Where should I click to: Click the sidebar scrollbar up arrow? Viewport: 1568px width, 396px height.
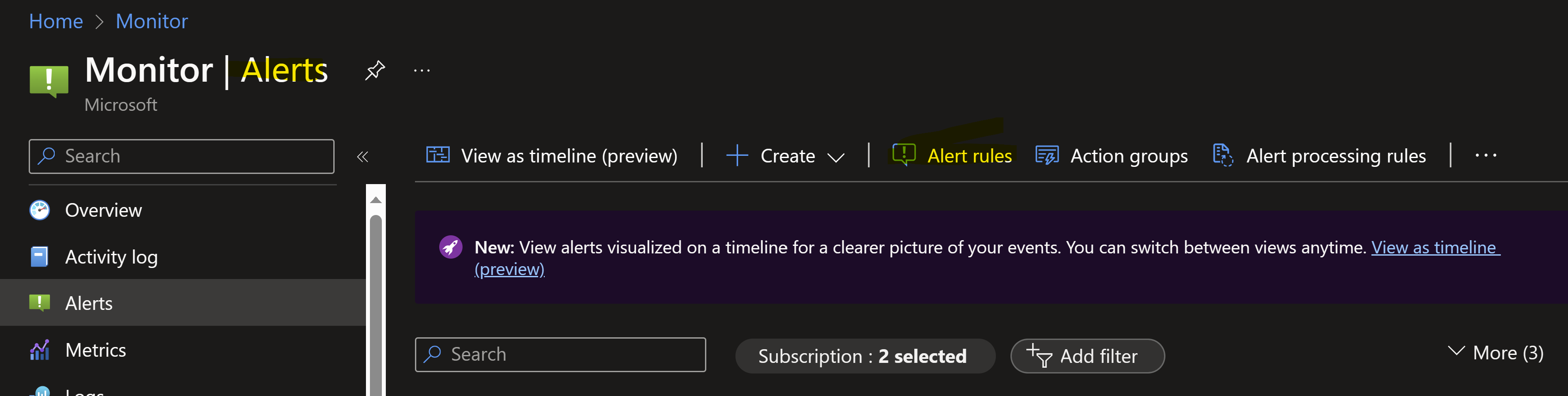[376, 200]
